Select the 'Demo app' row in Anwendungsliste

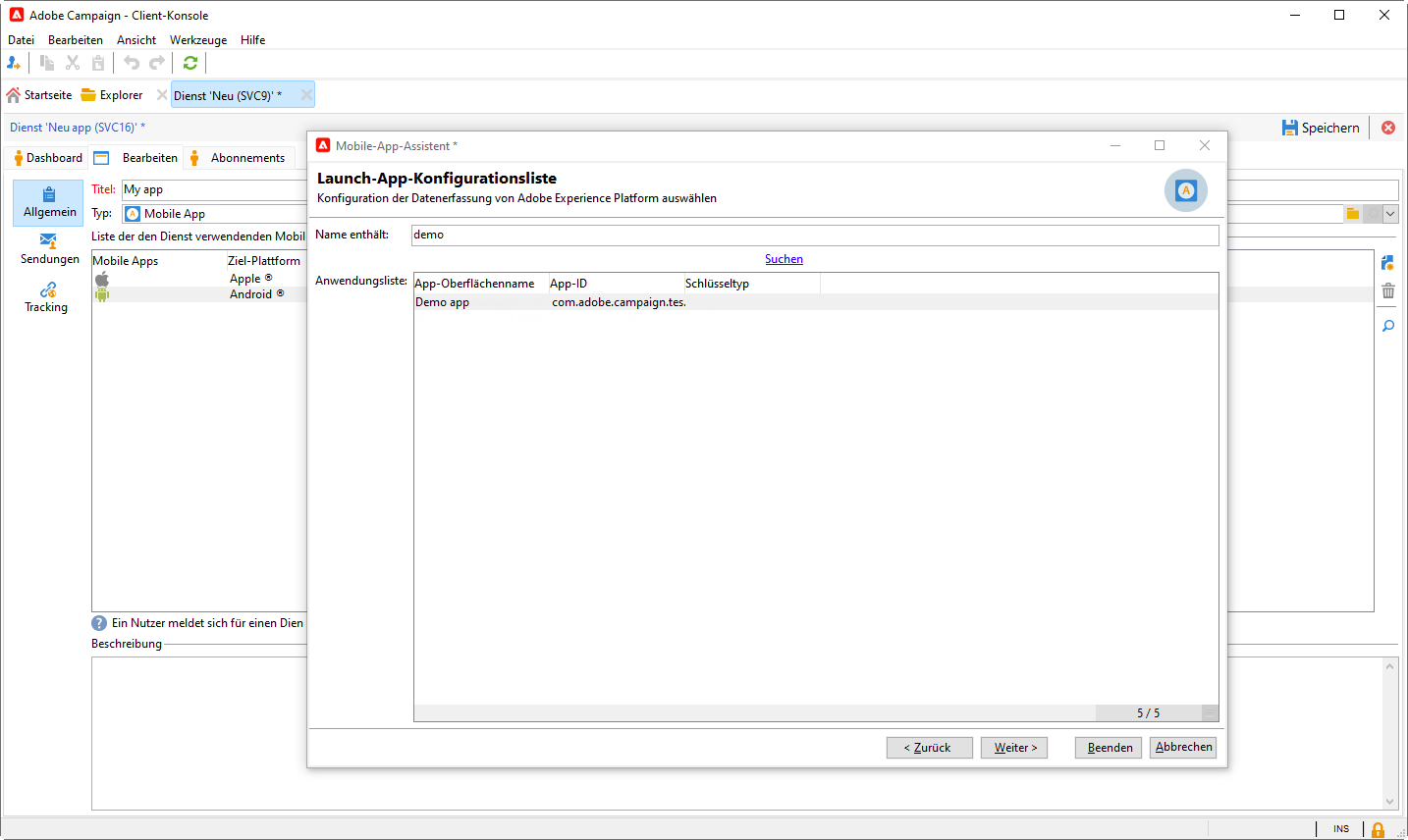point(816,302)
